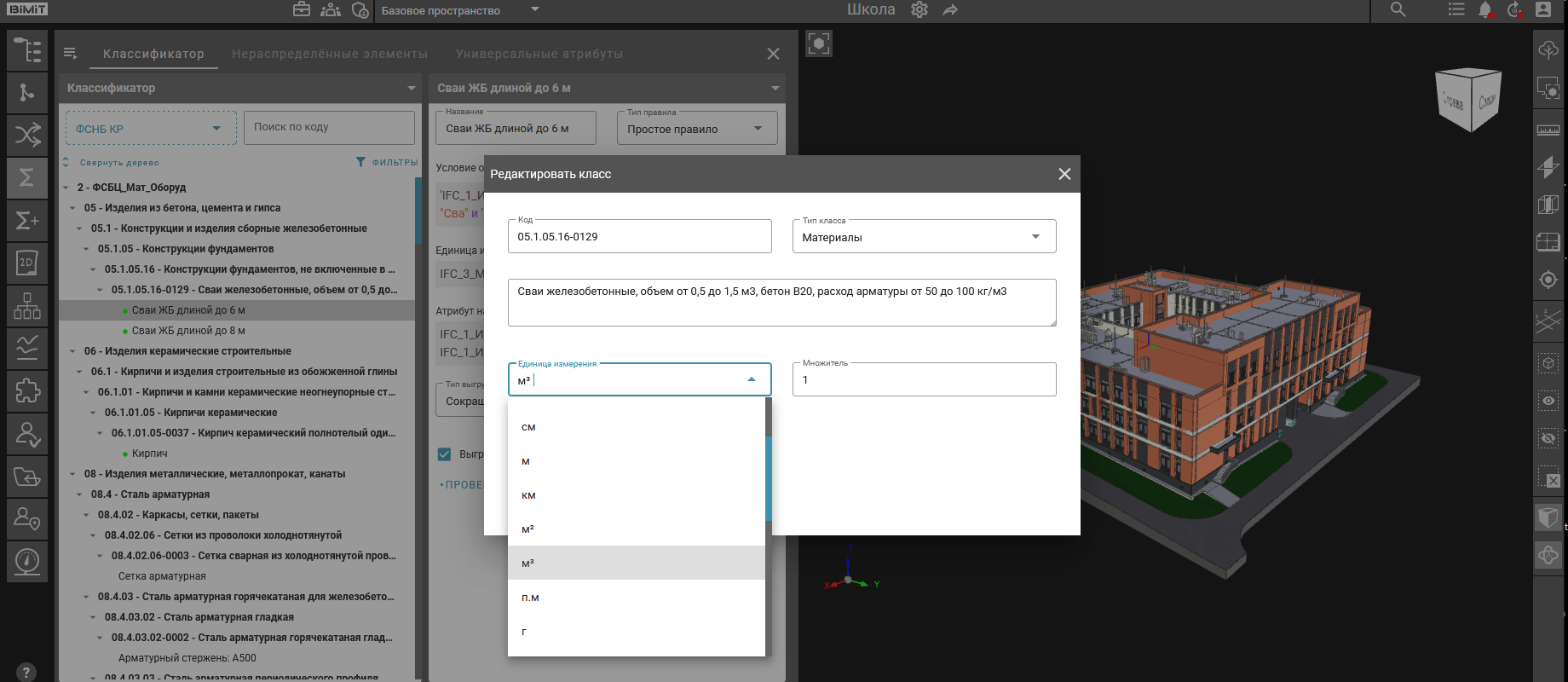This screenshot has height=682, width=1568.
Task: Click the notifications bell icon
Action: click(1485, 10)
